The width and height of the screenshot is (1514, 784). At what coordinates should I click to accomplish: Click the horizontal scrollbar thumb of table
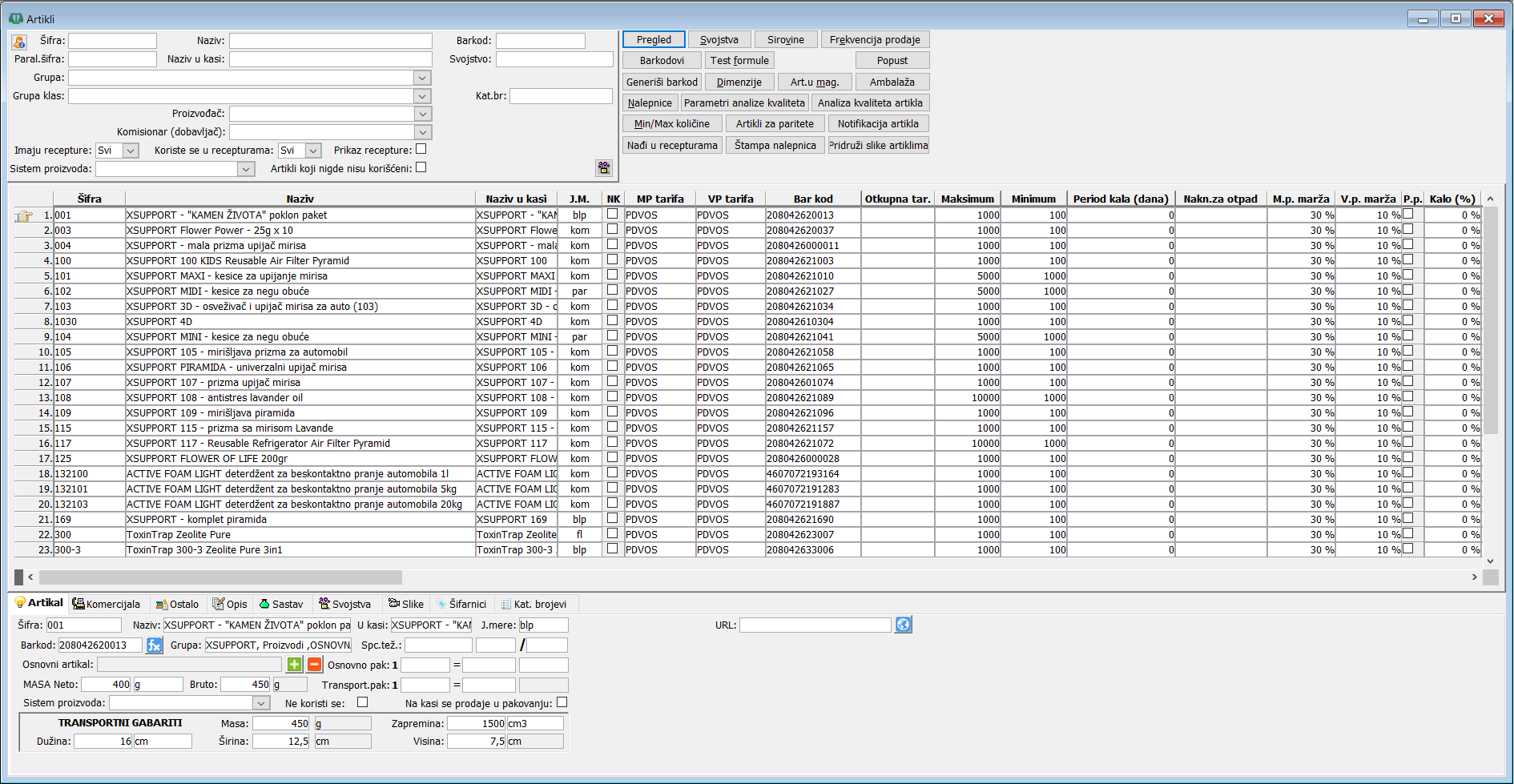click(x=220, y=577)
